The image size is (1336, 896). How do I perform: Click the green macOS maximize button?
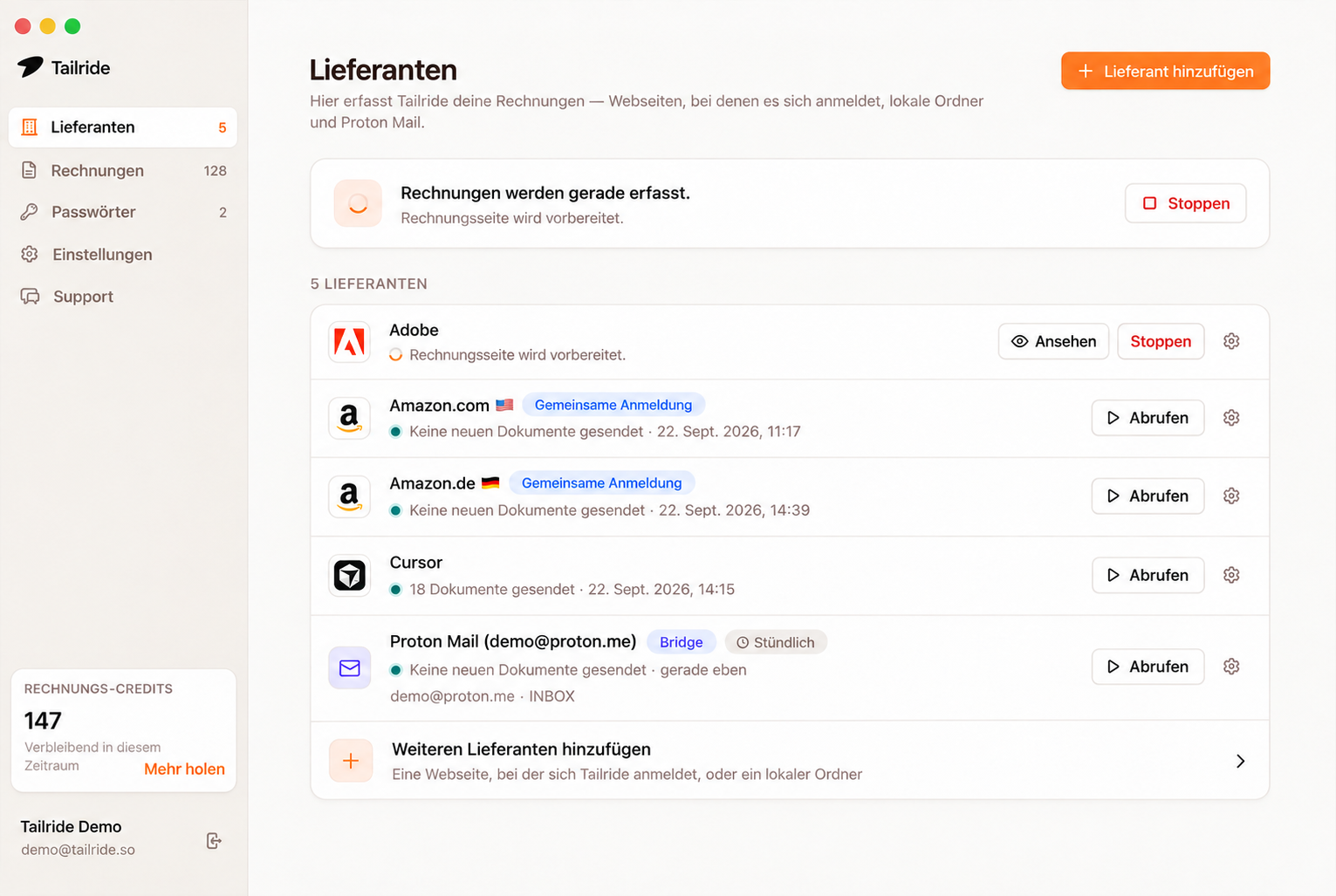tap(72, 26)
